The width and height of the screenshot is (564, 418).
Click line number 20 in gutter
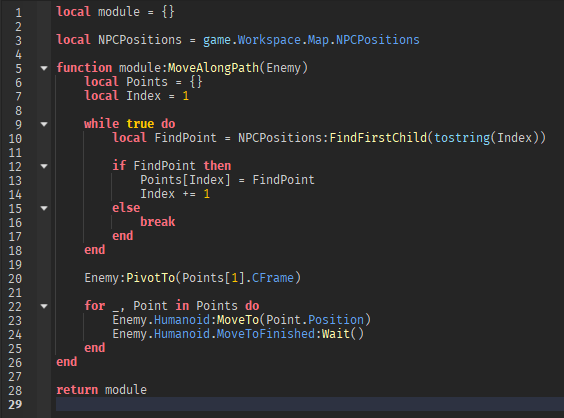(15, 278)
